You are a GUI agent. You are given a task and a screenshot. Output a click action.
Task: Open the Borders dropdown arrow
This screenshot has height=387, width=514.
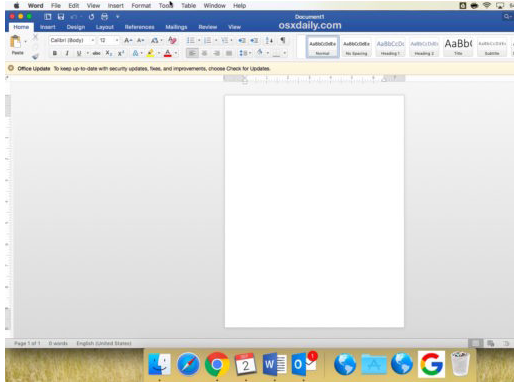click(284, 53)
